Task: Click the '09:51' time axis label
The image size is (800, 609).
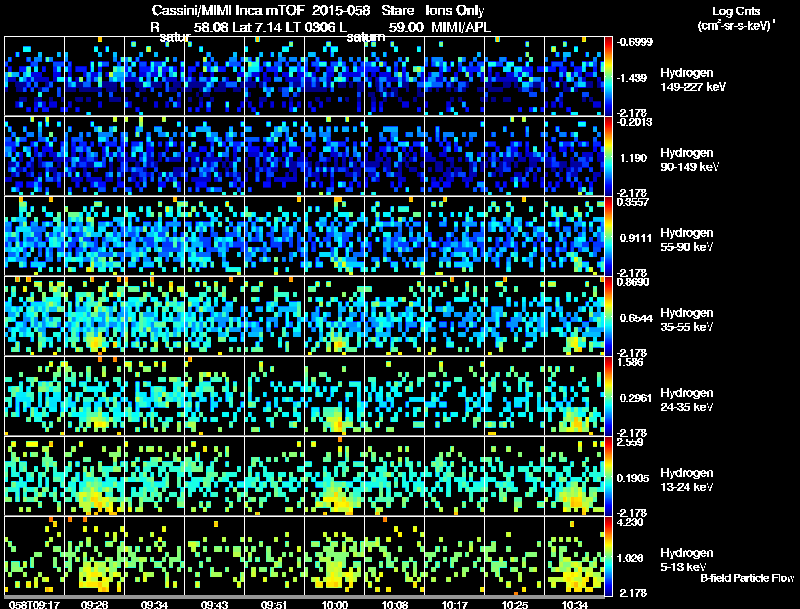Action: (x=274, y=605)
